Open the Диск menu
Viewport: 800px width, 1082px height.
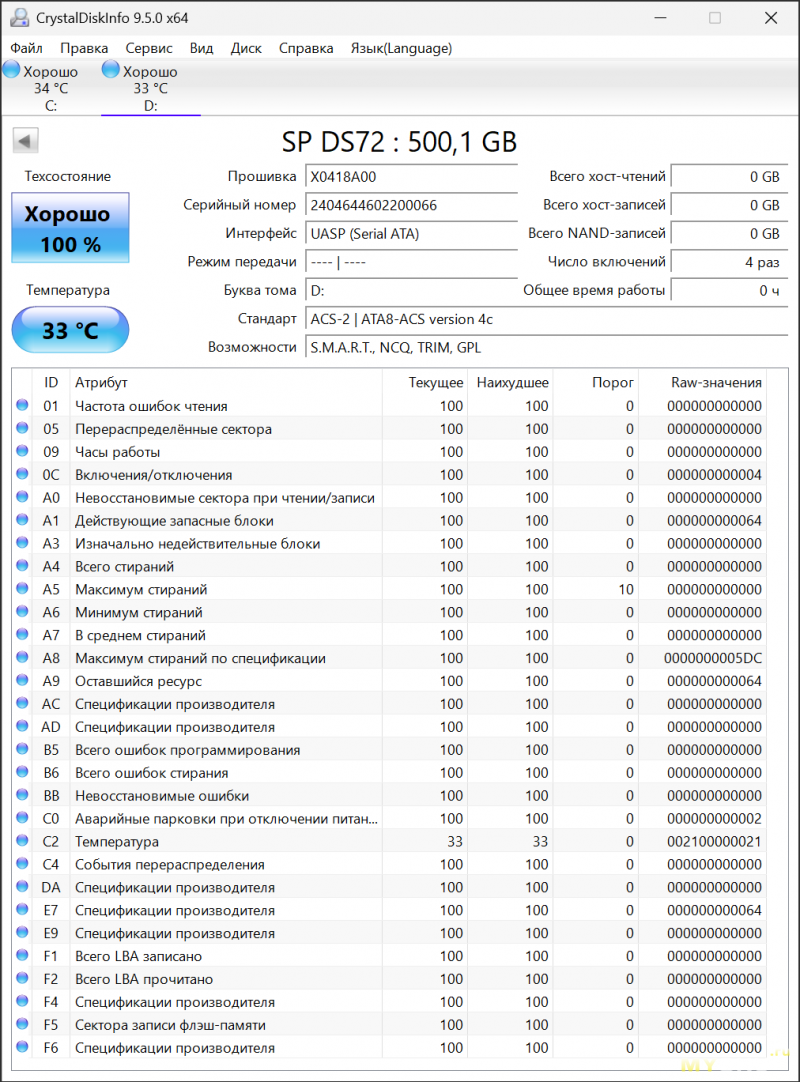point(246,48)
